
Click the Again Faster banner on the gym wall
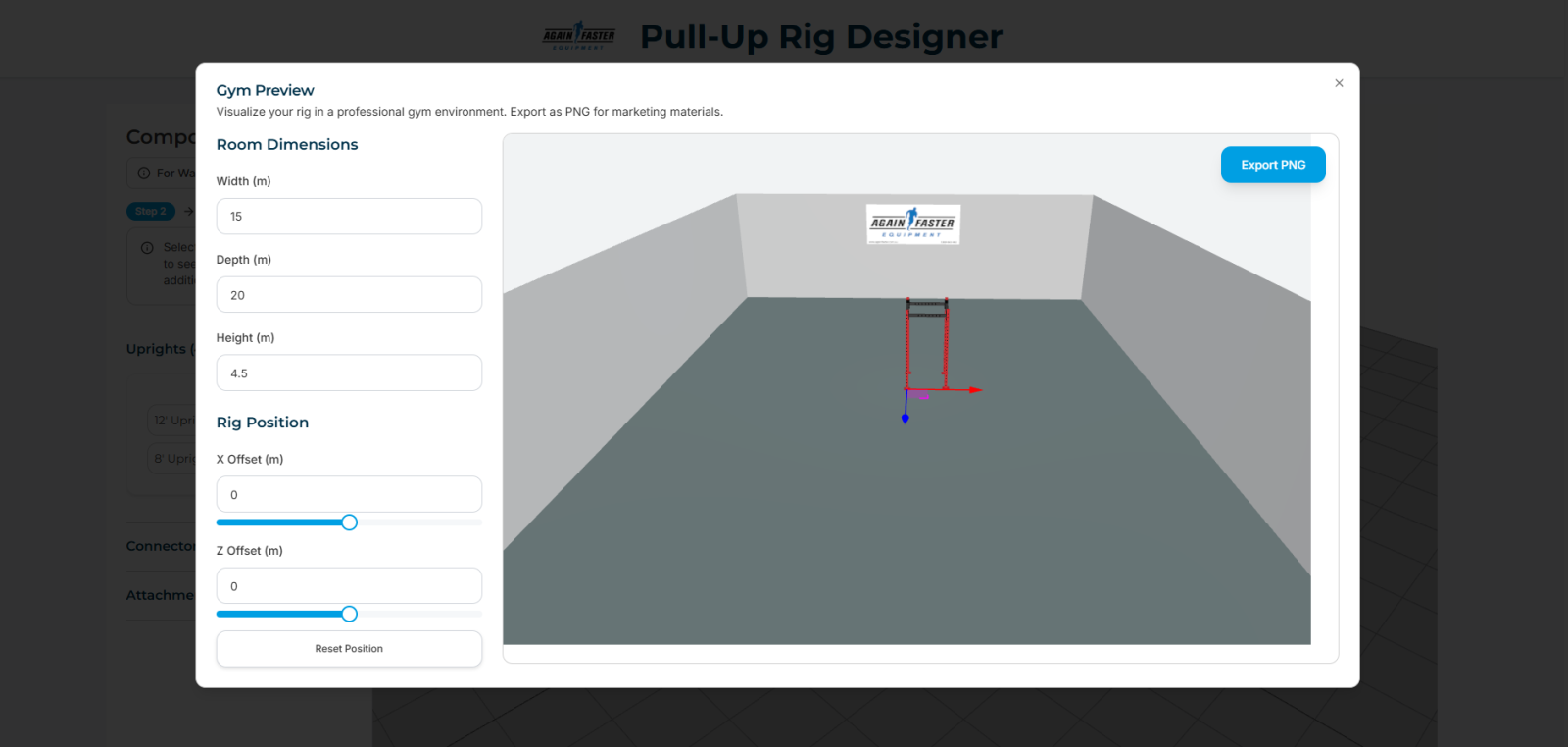tap(912, 224)
